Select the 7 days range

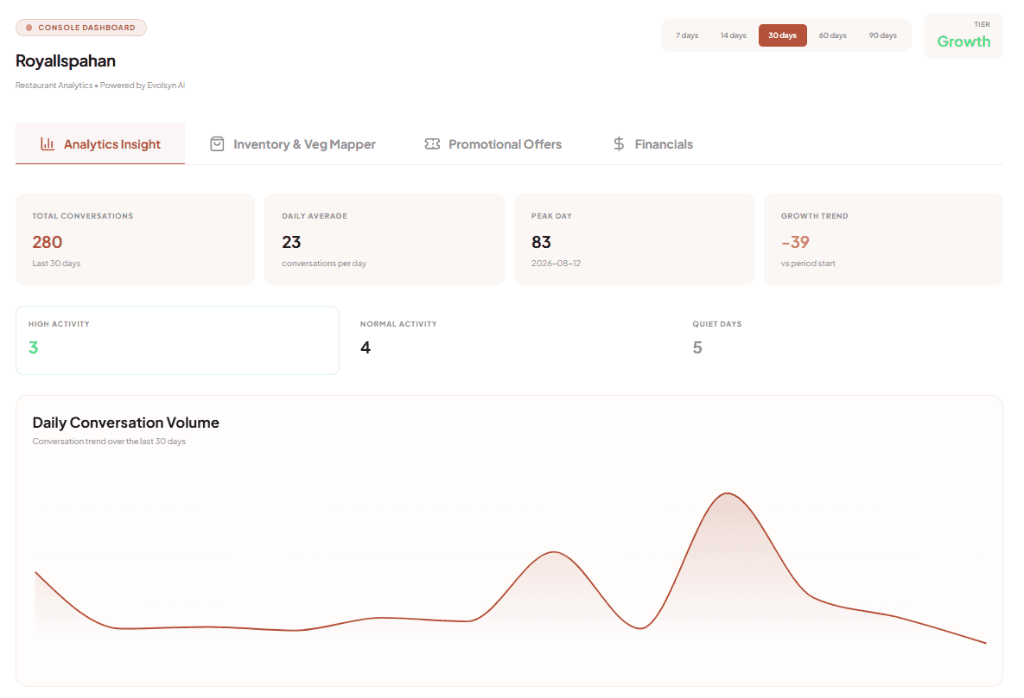[687, 35]
